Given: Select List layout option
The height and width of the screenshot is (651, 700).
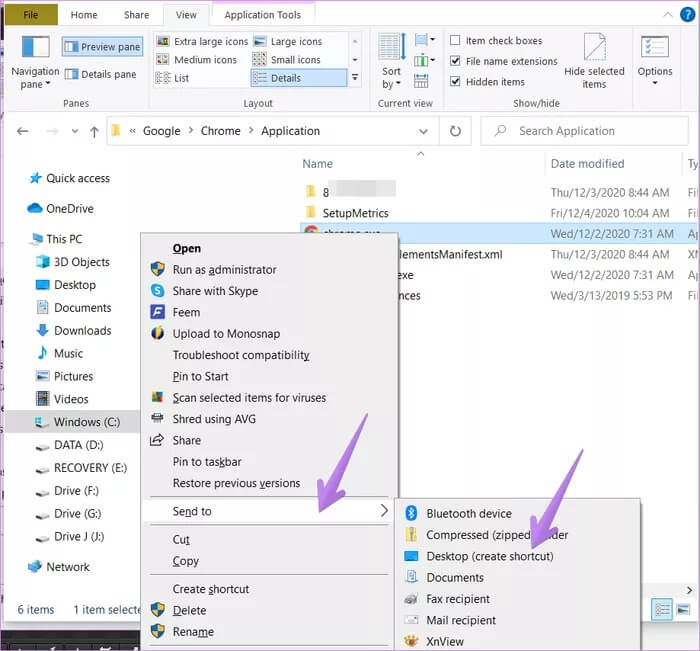Looking at the screenshot, I should [x=172, y=78].
